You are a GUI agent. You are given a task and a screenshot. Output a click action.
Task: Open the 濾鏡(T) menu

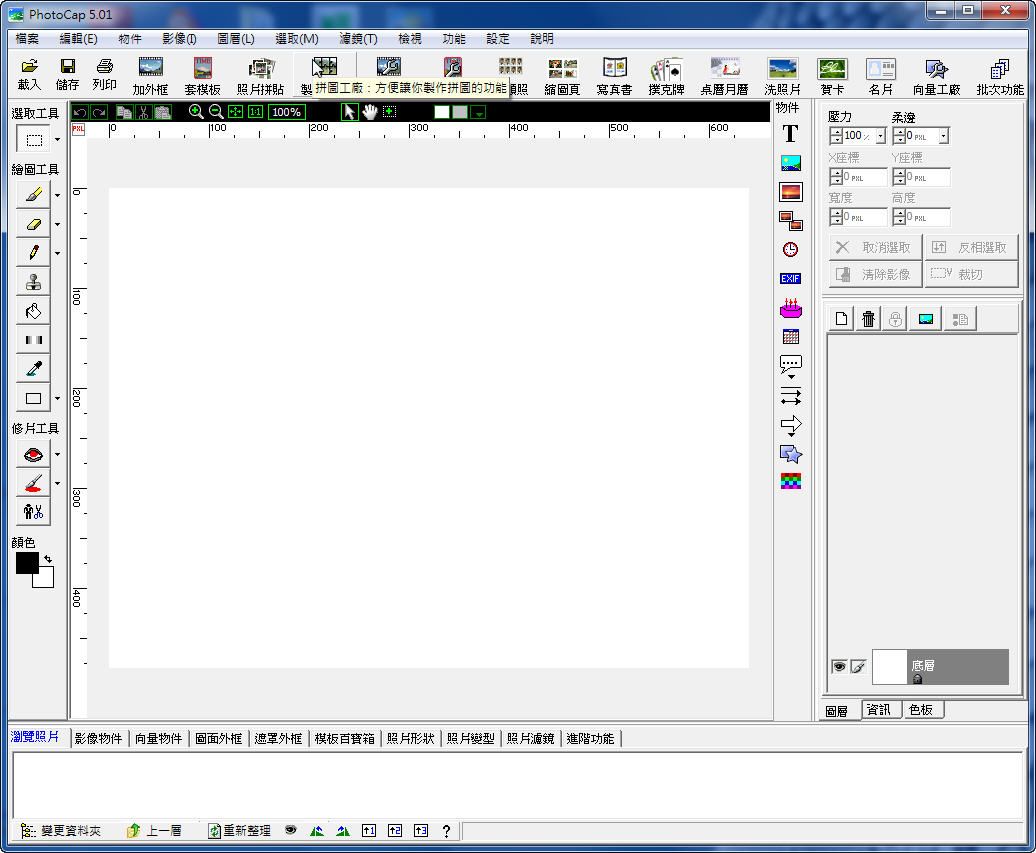358,39
